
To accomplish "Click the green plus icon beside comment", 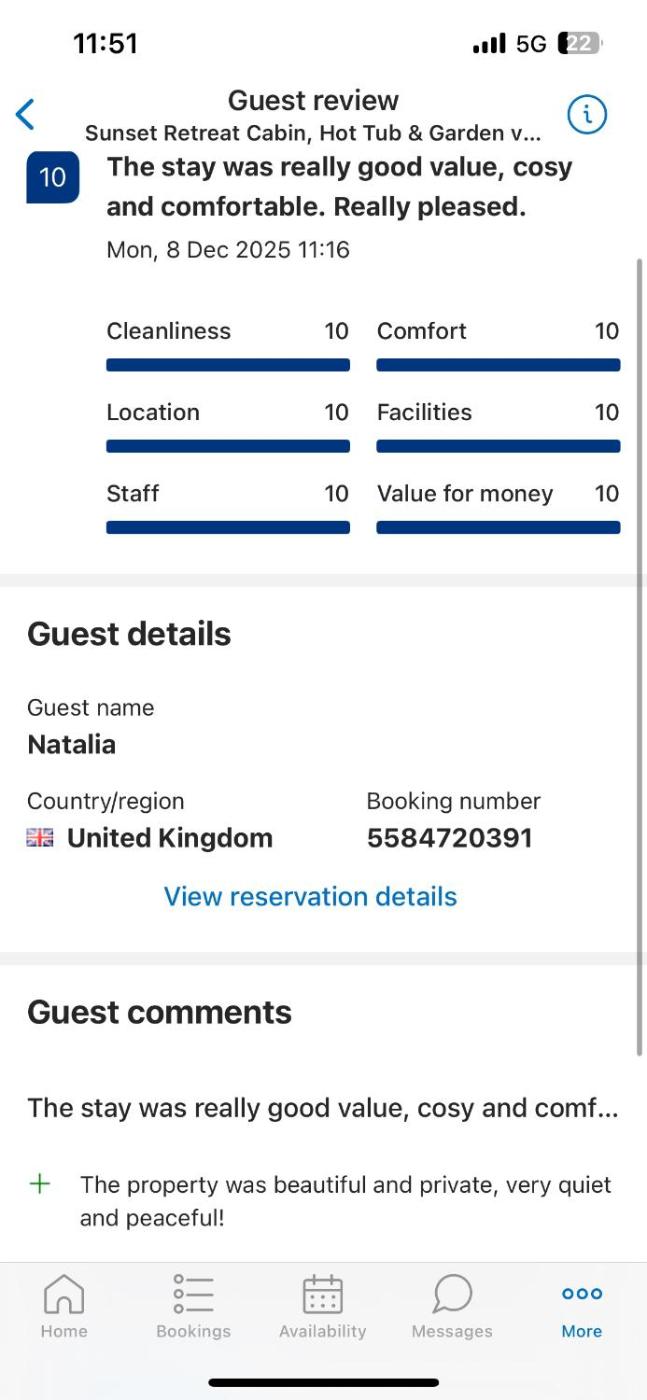I will pyautogui.click(x=40, y=1185).
